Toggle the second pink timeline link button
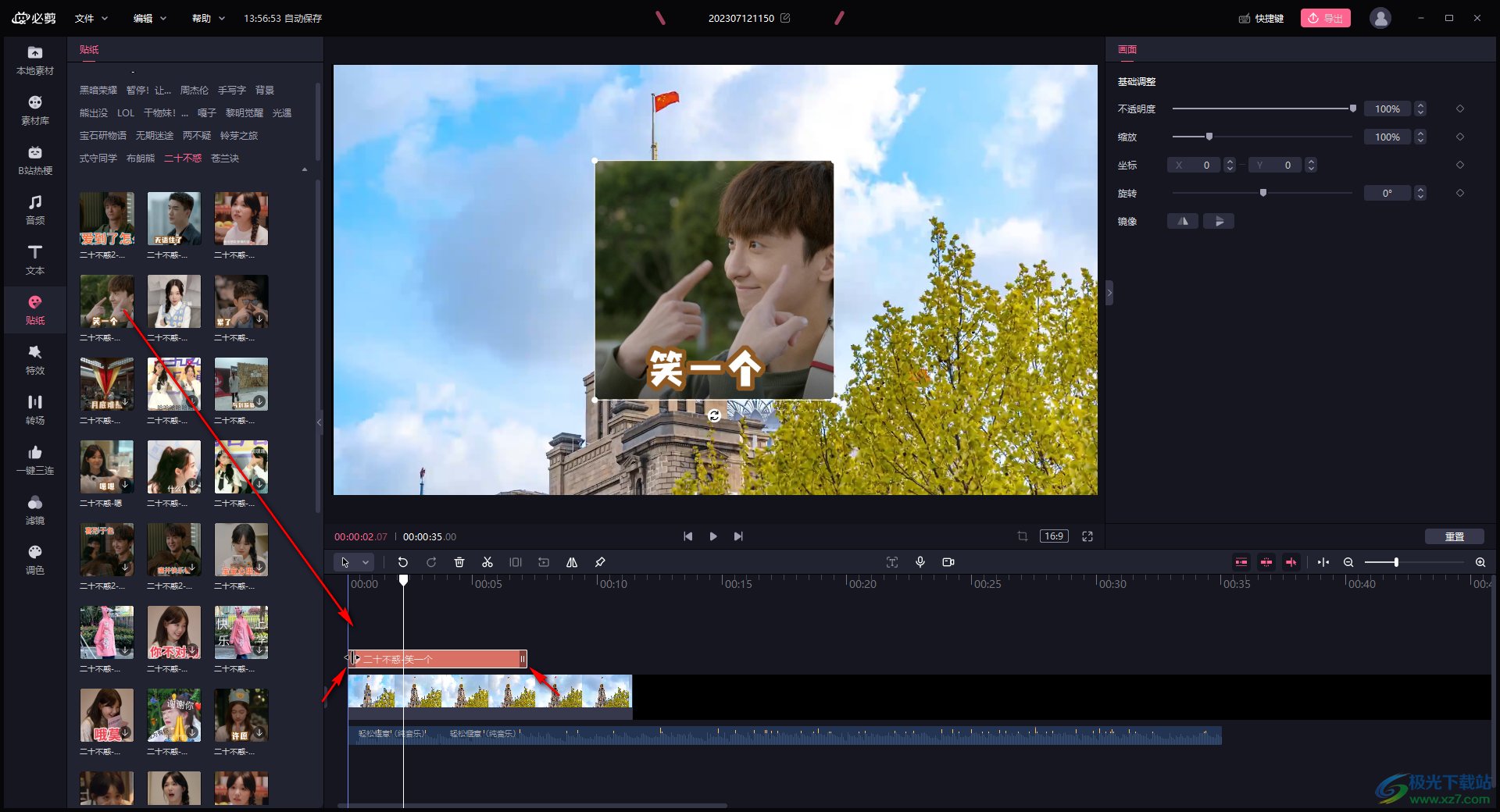The height and width of the screenshot is (812, 1500). (1266, 562)
